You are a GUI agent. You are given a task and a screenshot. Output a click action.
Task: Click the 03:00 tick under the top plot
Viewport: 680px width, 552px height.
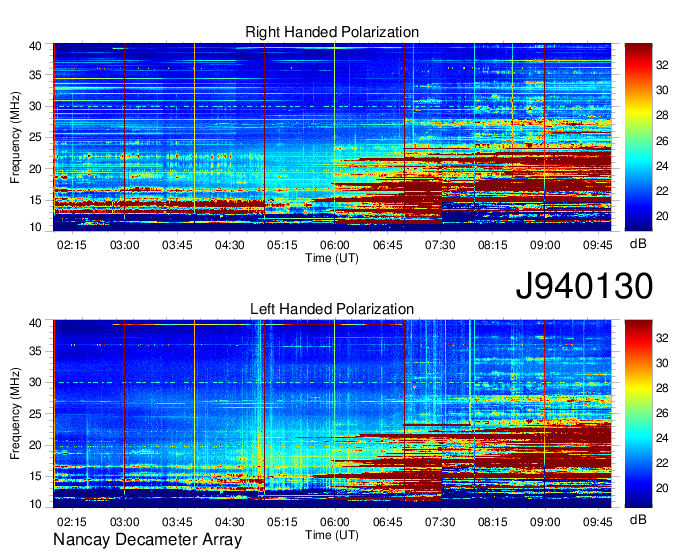point(124,245)
